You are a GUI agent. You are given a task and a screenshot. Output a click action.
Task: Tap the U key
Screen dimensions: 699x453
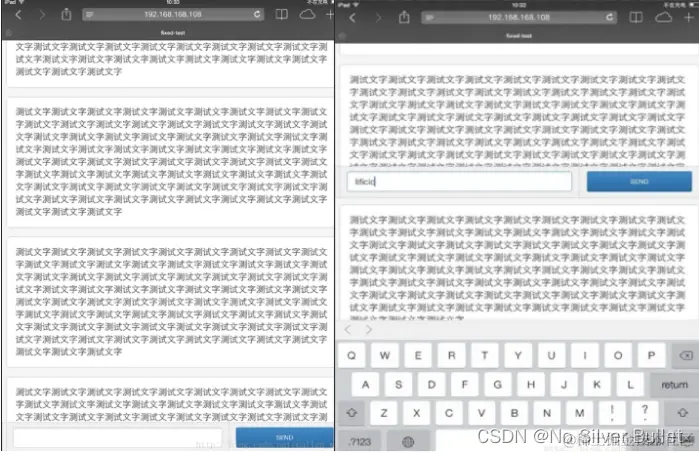coord(551,355)
